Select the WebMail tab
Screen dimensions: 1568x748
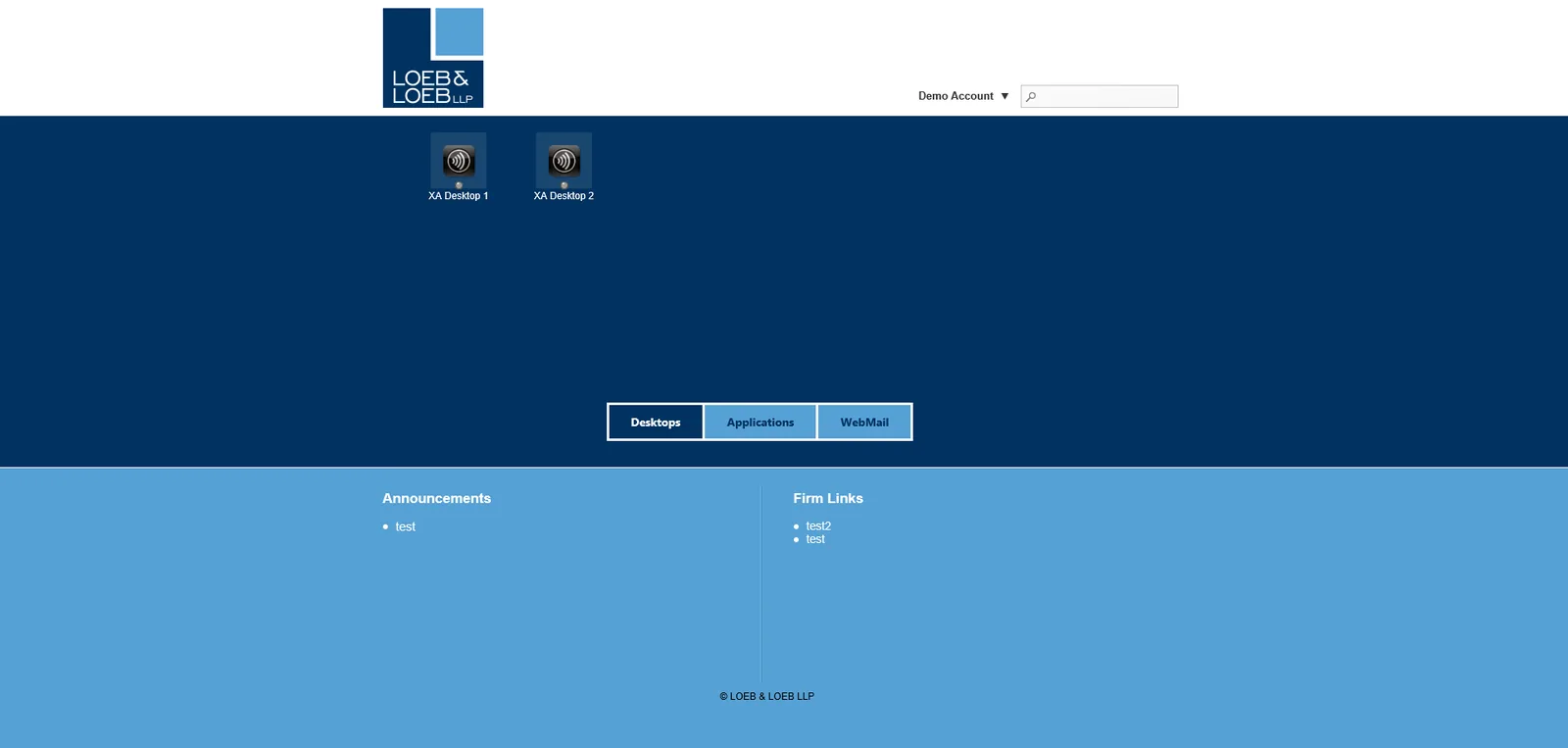[864, 423]
